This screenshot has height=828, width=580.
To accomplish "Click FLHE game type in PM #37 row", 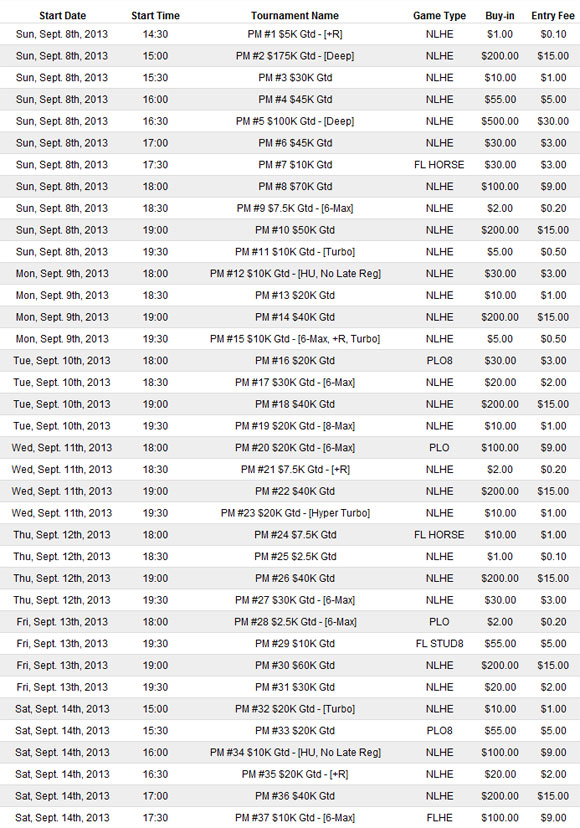I will (x=439, y=818).
